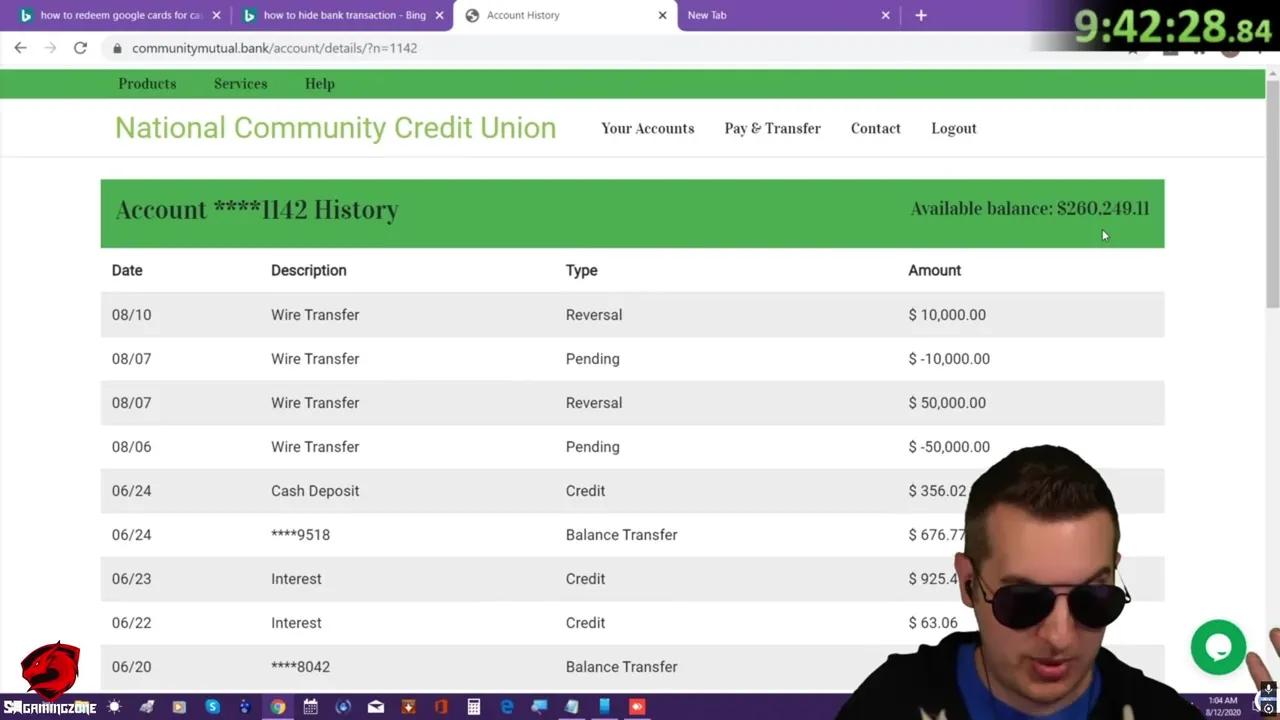1280x720 pixels.
Task: Click the sun-shaped icon in the taskbar
Action: (114, 707)
